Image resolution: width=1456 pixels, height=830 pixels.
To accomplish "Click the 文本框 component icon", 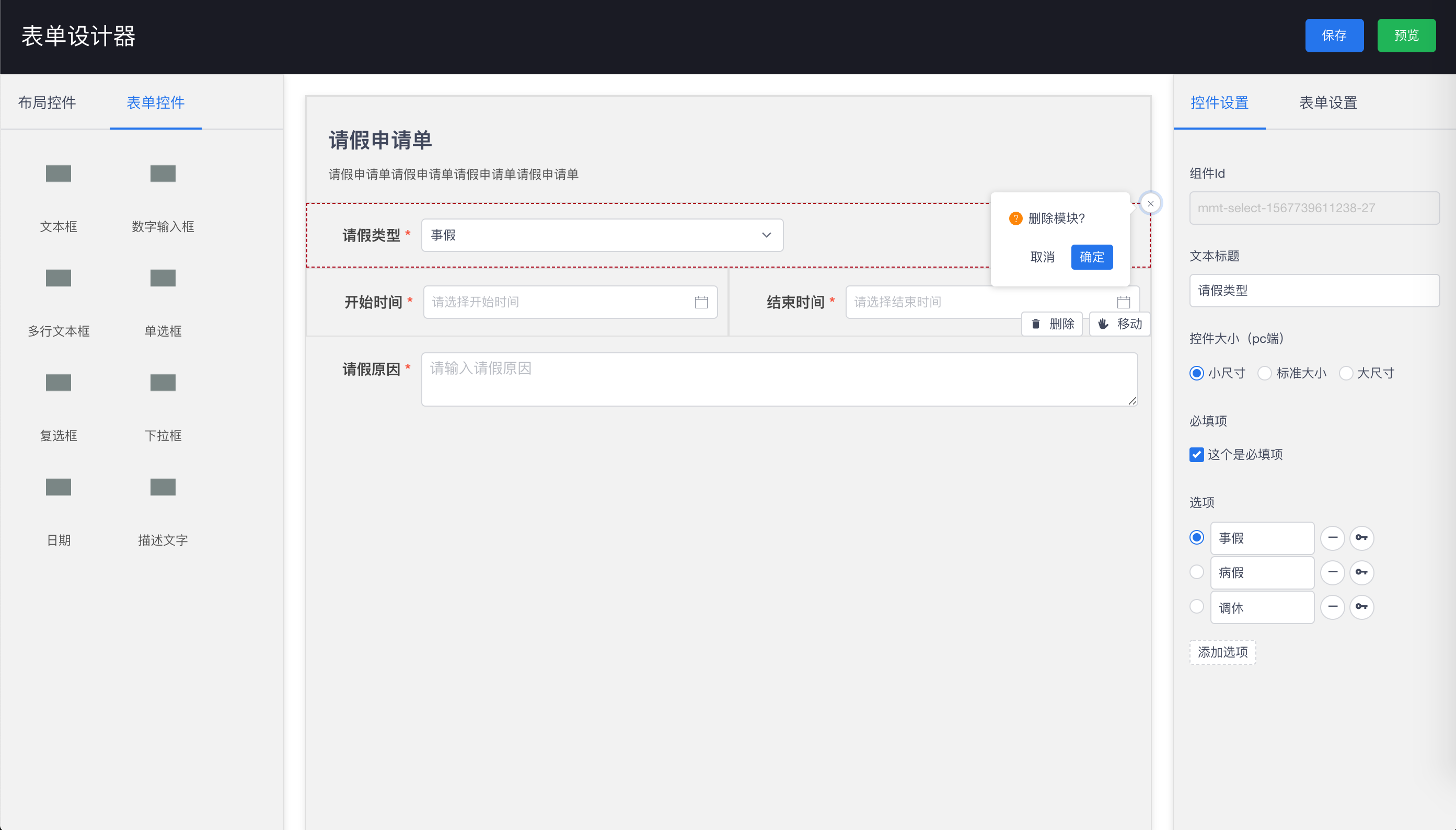I will click(x=58, y=174).
